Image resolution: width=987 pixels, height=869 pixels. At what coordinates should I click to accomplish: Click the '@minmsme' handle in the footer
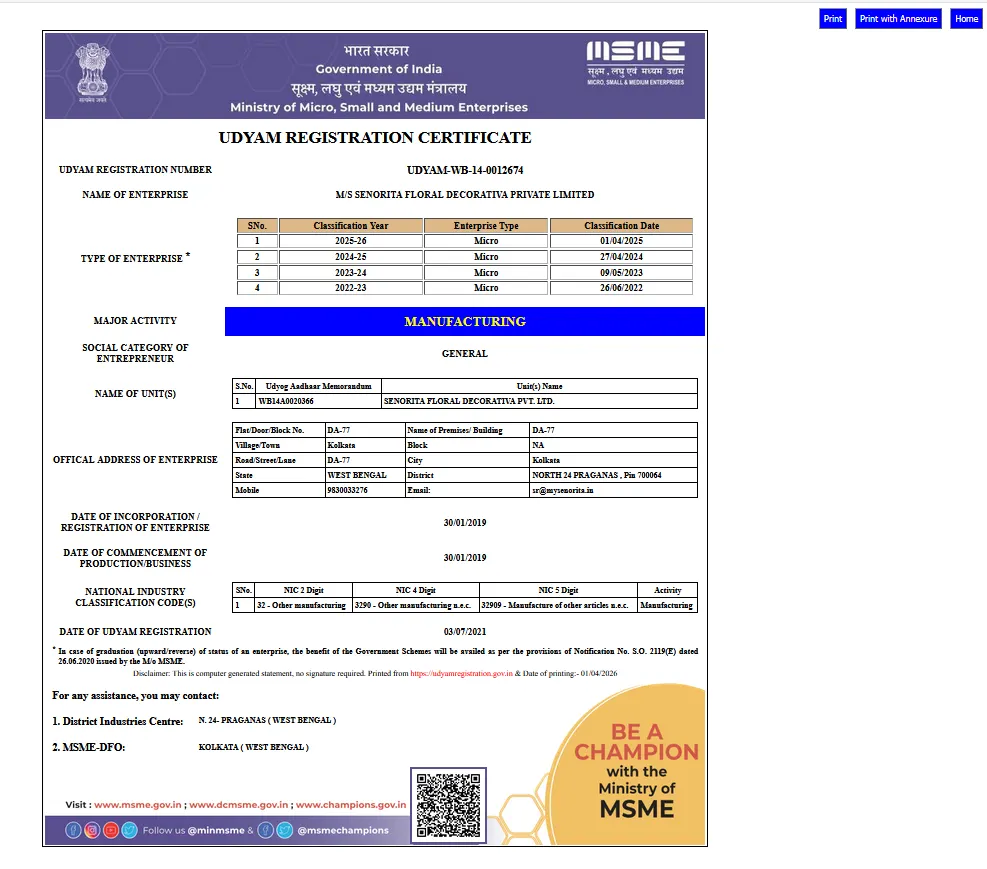click(x=216, y=831)
